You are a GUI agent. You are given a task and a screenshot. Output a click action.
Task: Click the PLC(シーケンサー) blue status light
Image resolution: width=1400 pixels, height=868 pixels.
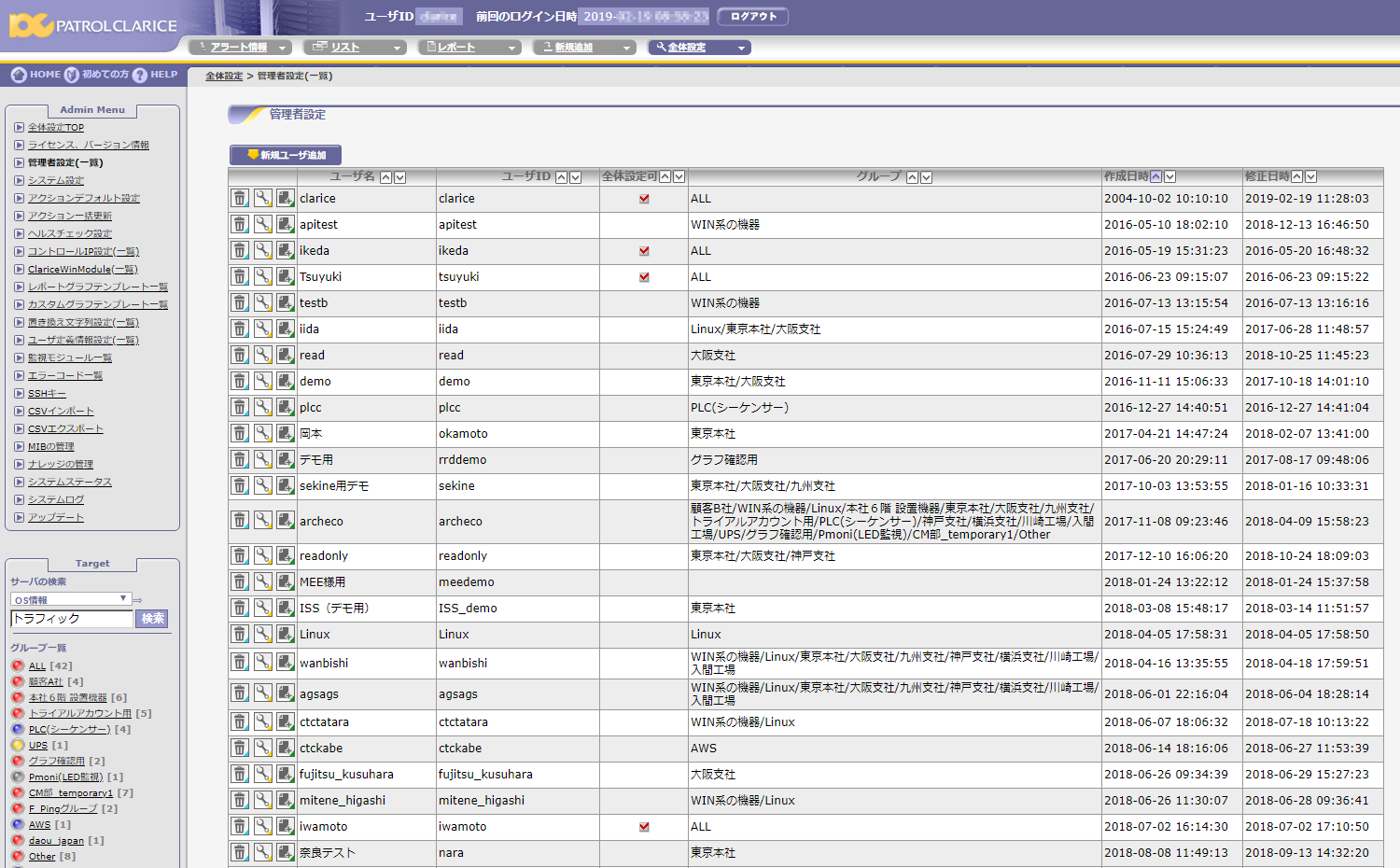pyautogui.click(x=18, y=729)
